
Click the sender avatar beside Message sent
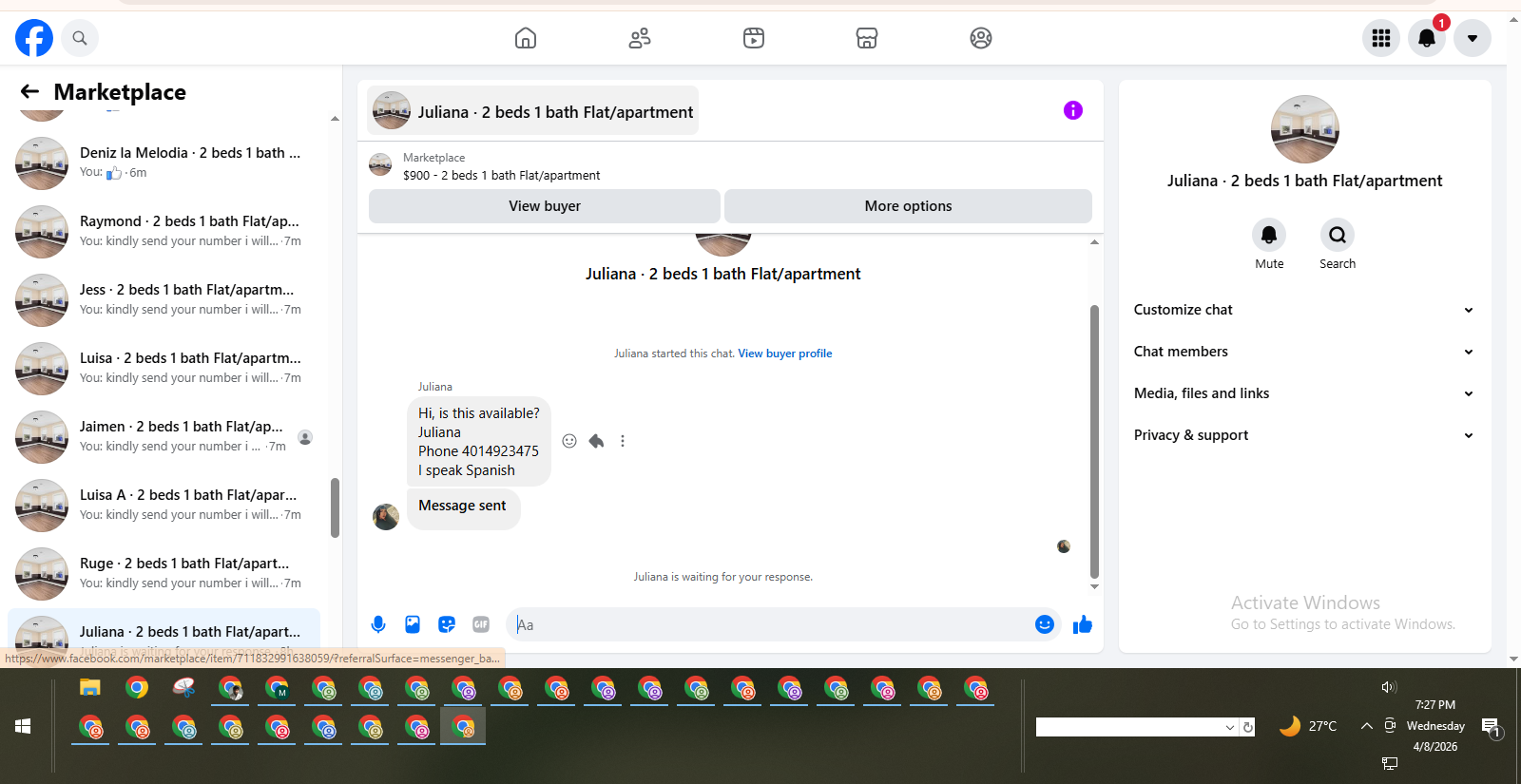point(386,517)
